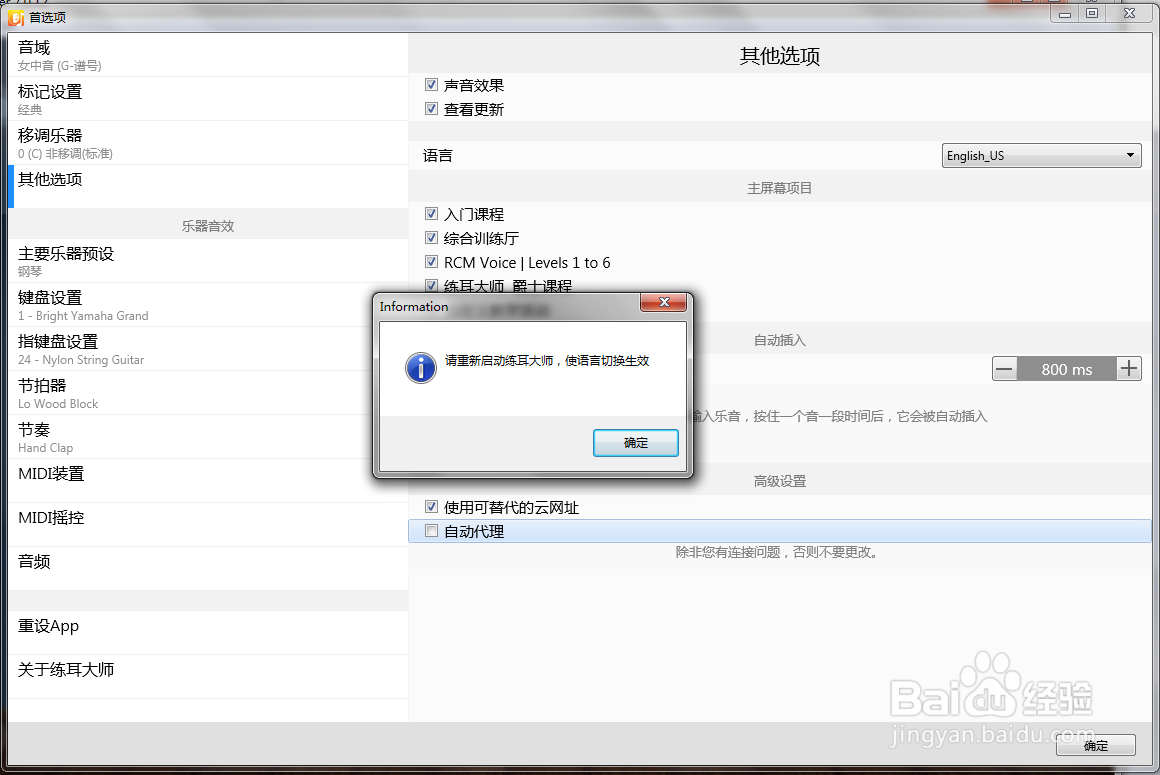Open the English_US language dropdown
1160x775 pixels.
[x=1041, y=155]
